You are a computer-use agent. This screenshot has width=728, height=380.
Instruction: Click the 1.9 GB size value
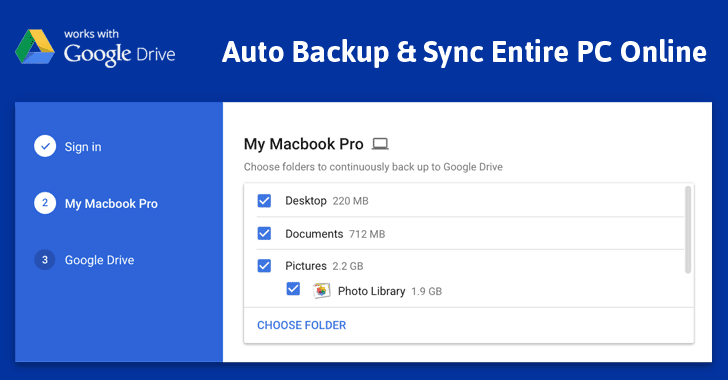tap(427, 291)
